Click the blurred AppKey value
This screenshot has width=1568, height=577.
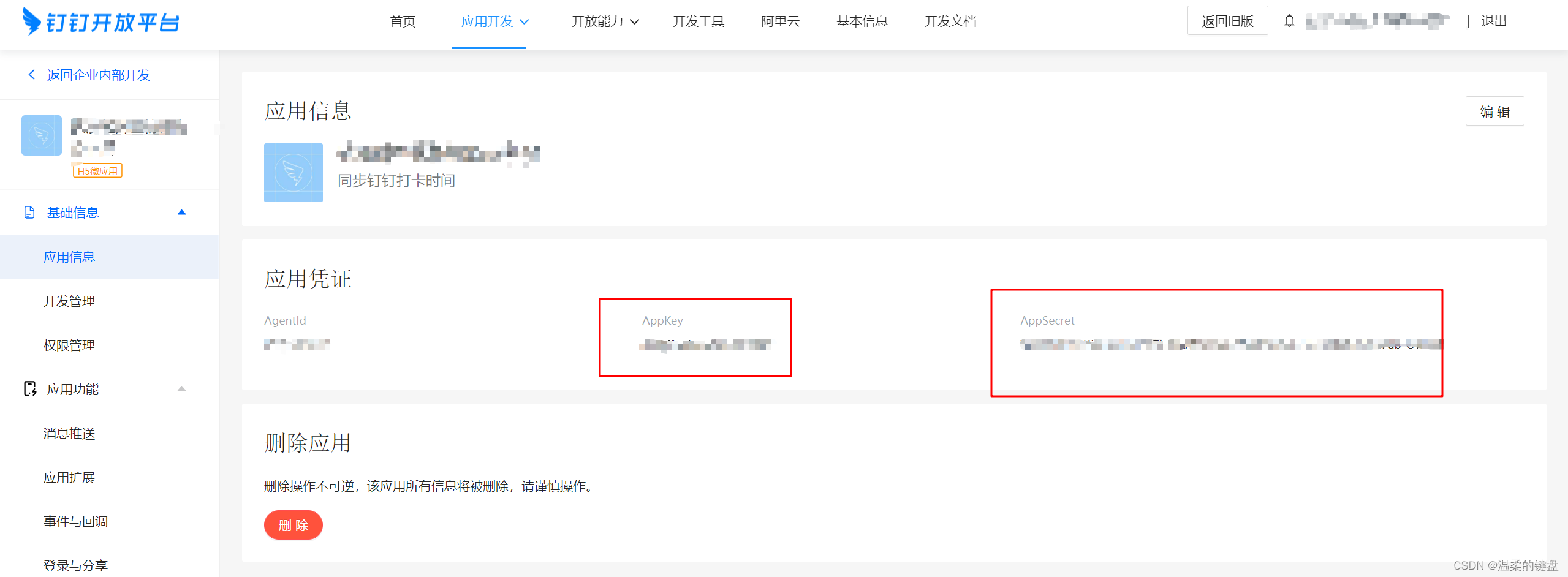pyautogui.click(x=705, y=345)
